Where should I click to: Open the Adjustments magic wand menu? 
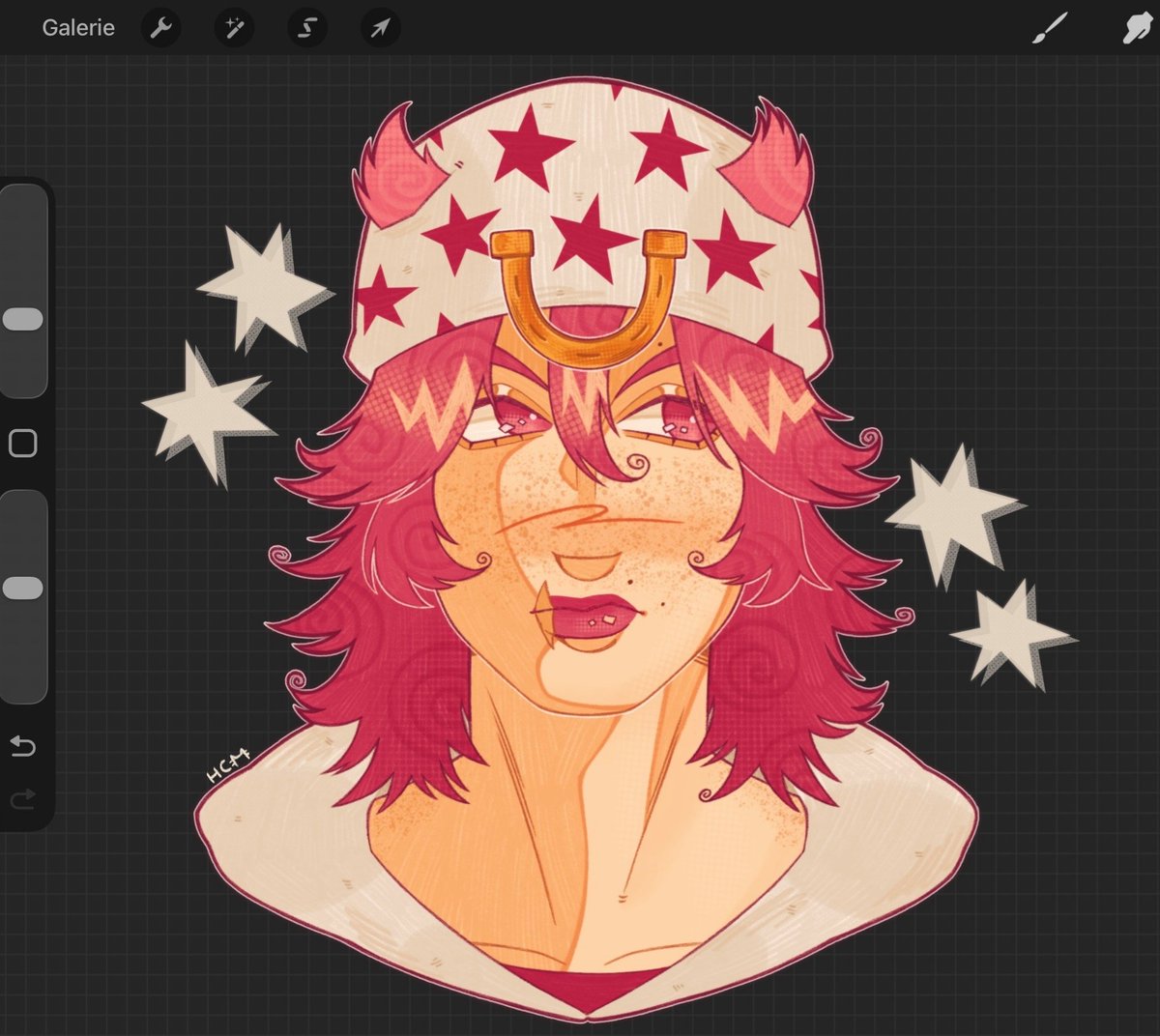(234, 28)
